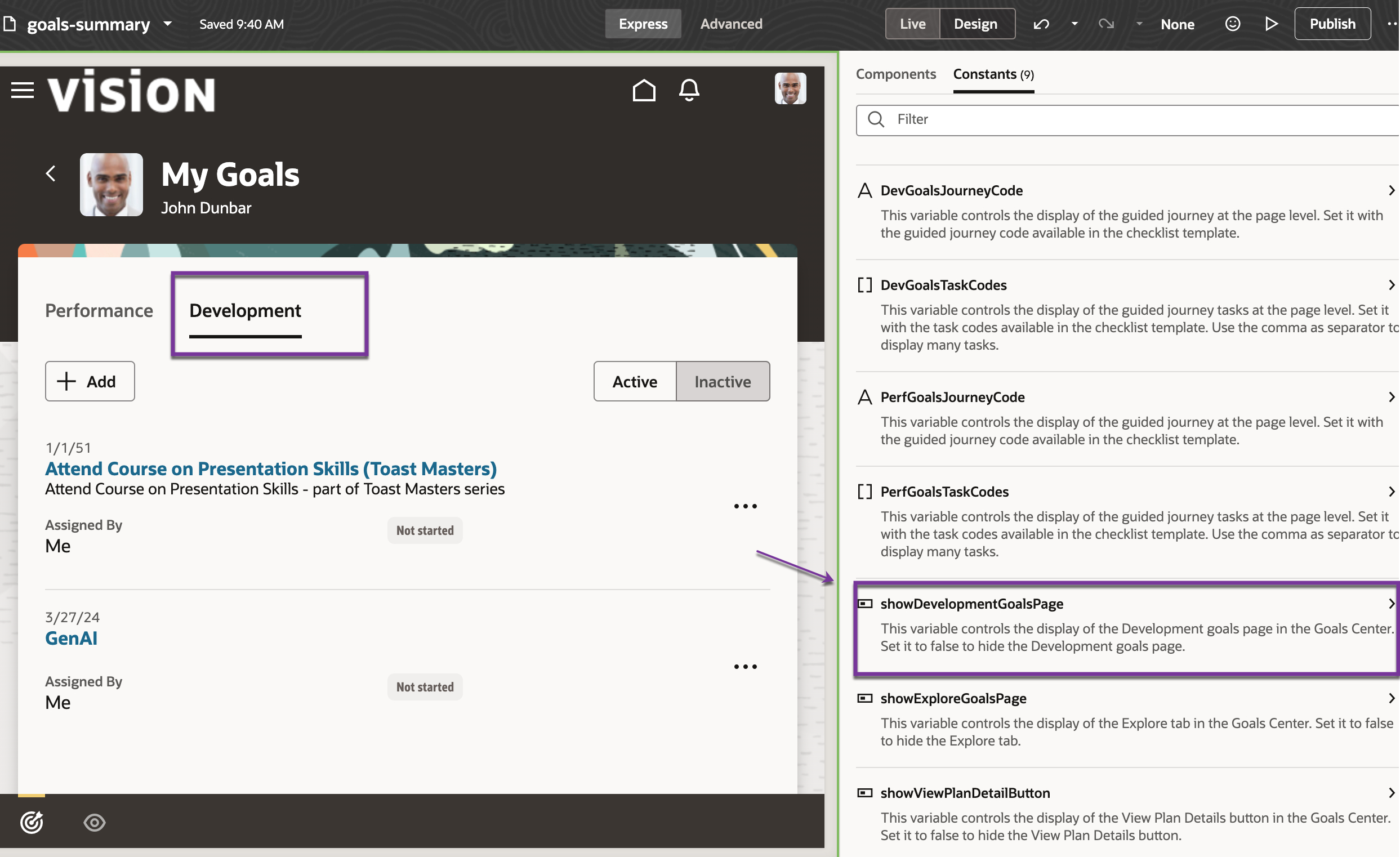Open the notifications bell icon
Viewport: 1400px width, 857px height.
click(689, 90)
